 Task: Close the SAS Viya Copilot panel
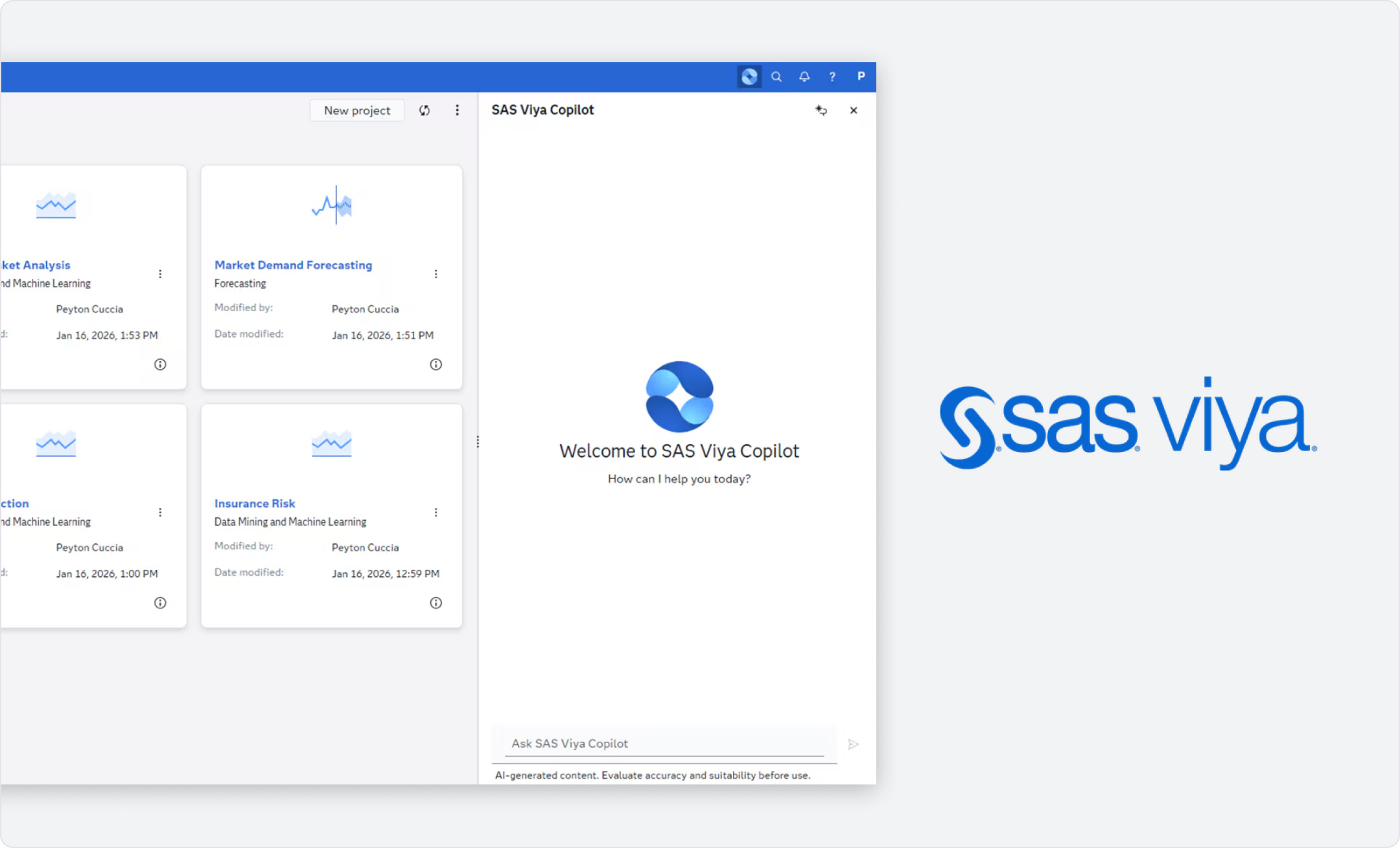tap(854, 110)
